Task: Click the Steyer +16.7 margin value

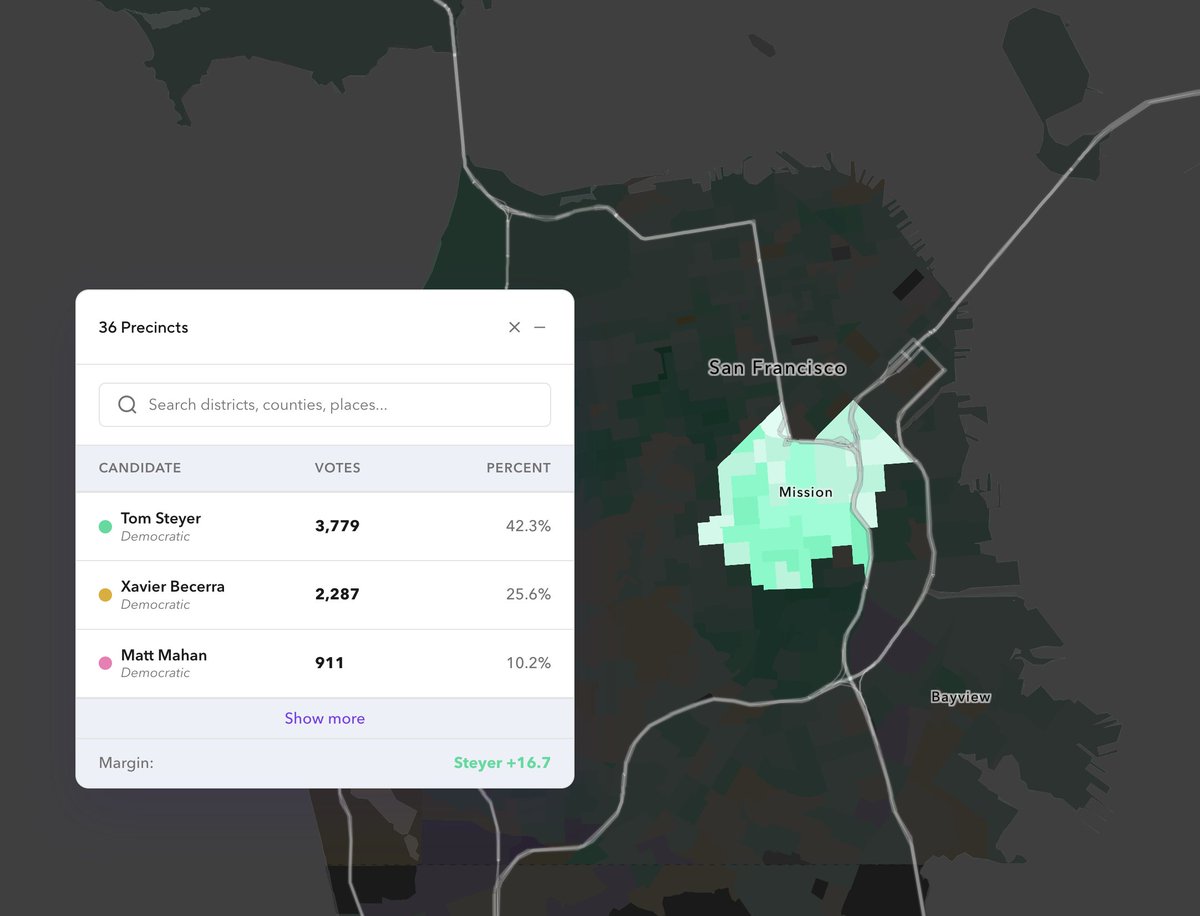Action: [502, 763]
